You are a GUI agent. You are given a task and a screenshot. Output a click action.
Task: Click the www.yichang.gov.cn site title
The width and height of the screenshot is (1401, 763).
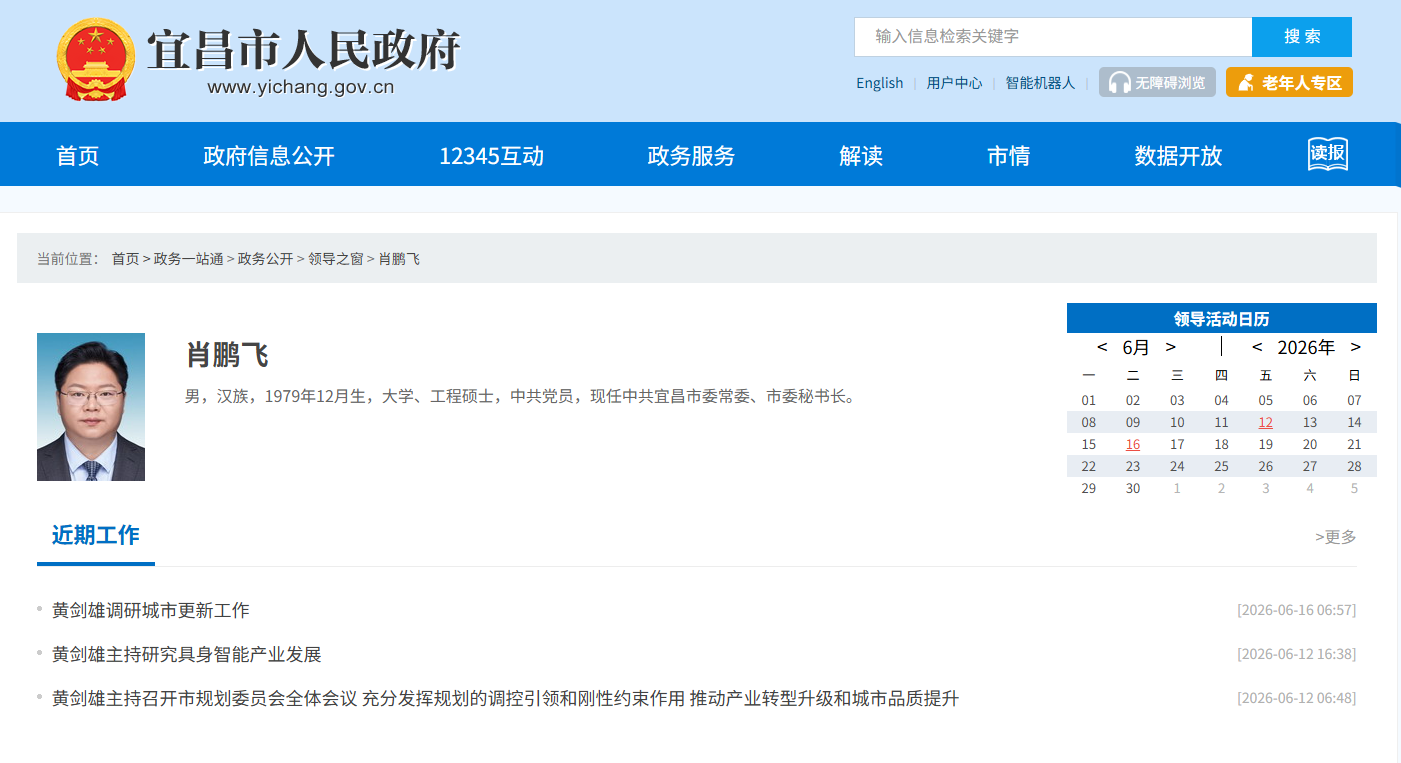[x=300, y=87]
